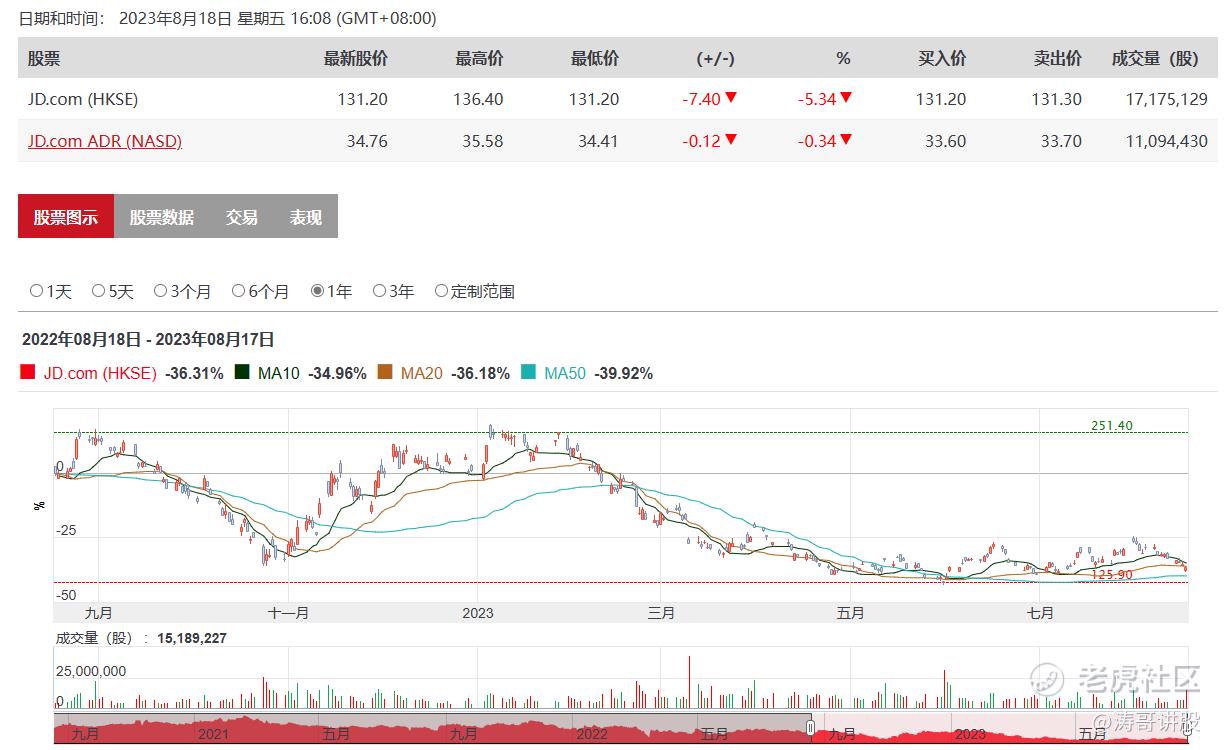Switch to the 股票数据 tab
The height and width of the screenshot is (750, 1224).
[x=162, y=216]
